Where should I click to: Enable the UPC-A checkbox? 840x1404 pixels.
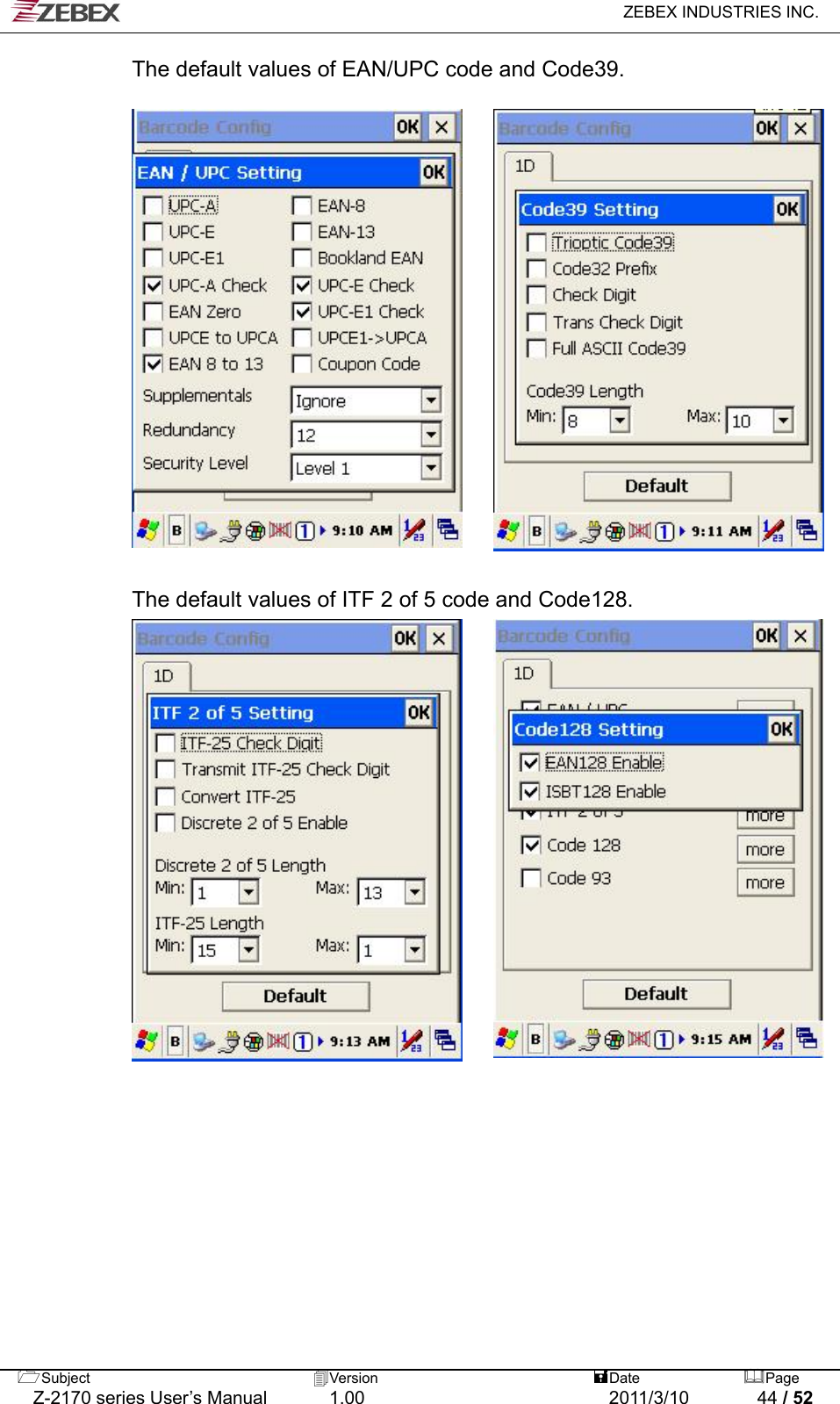pyautogui.click(x=153, y=205)
